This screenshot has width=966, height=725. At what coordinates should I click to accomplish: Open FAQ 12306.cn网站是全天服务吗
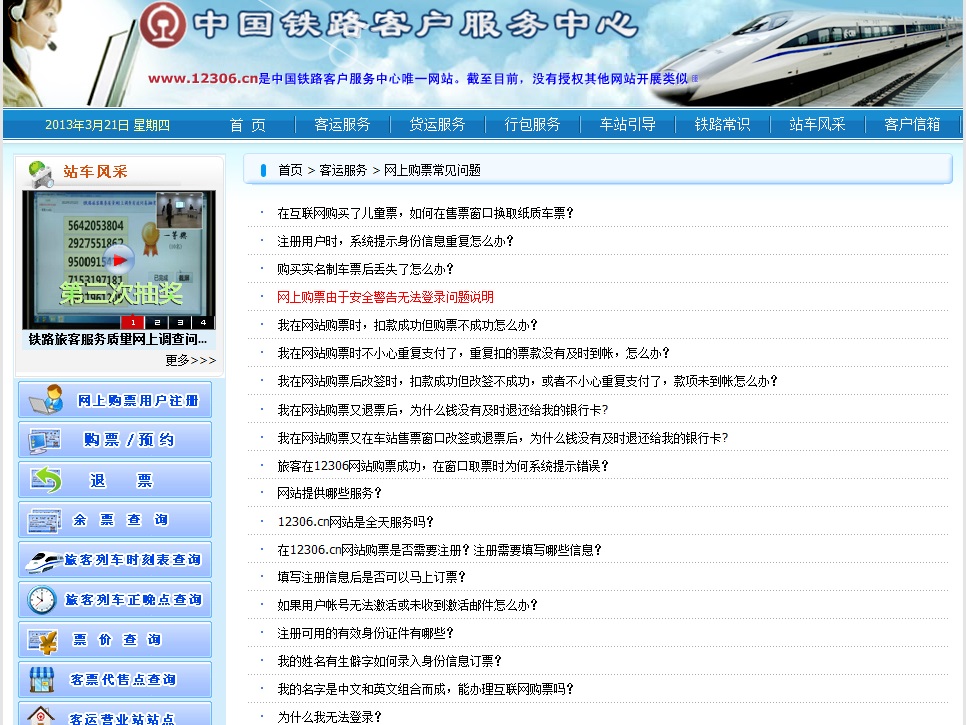[x=355, y=522]
